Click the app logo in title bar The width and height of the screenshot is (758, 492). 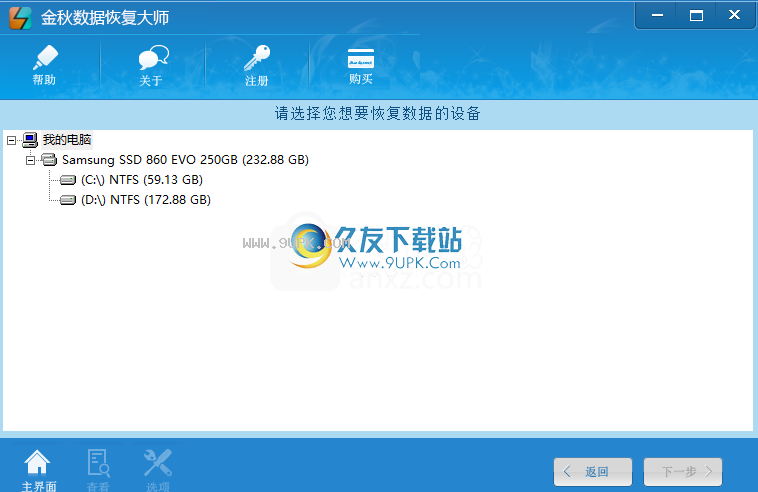tap(20, 18)
